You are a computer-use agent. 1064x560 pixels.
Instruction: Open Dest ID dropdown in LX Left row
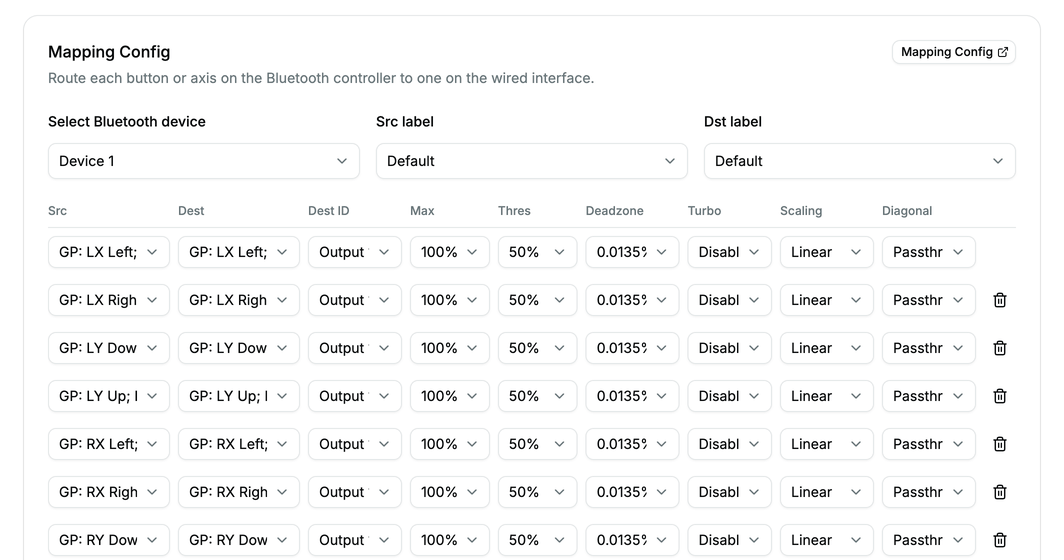355,252
